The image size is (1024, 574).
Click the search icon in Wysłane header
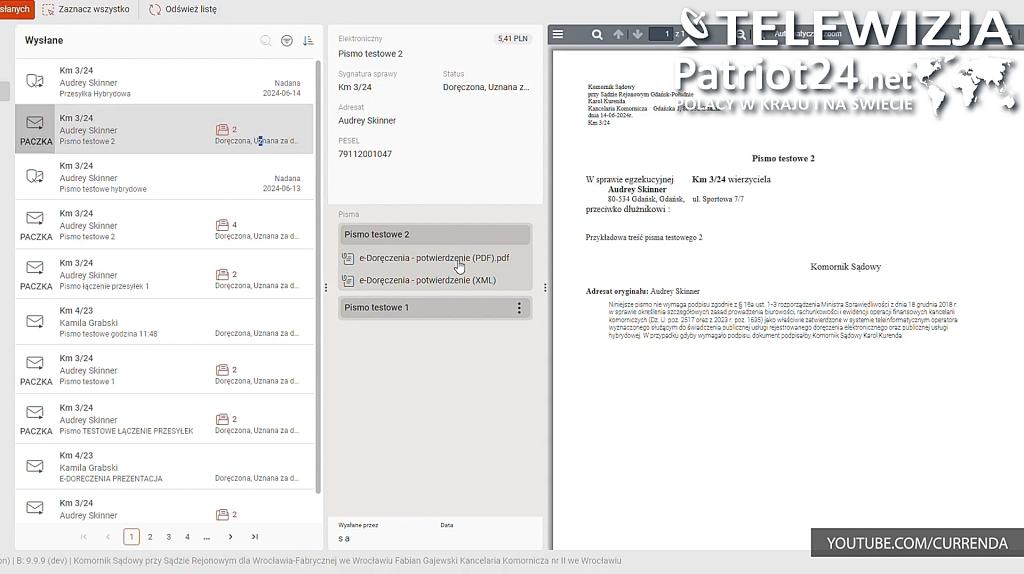(266, 41)
